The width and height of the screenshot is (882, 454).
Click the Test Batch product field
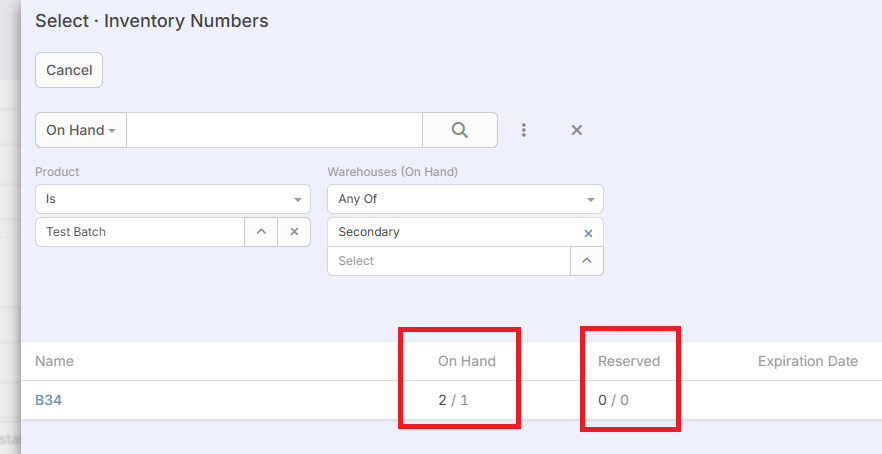pyautogui.click(x=140, y=232)
